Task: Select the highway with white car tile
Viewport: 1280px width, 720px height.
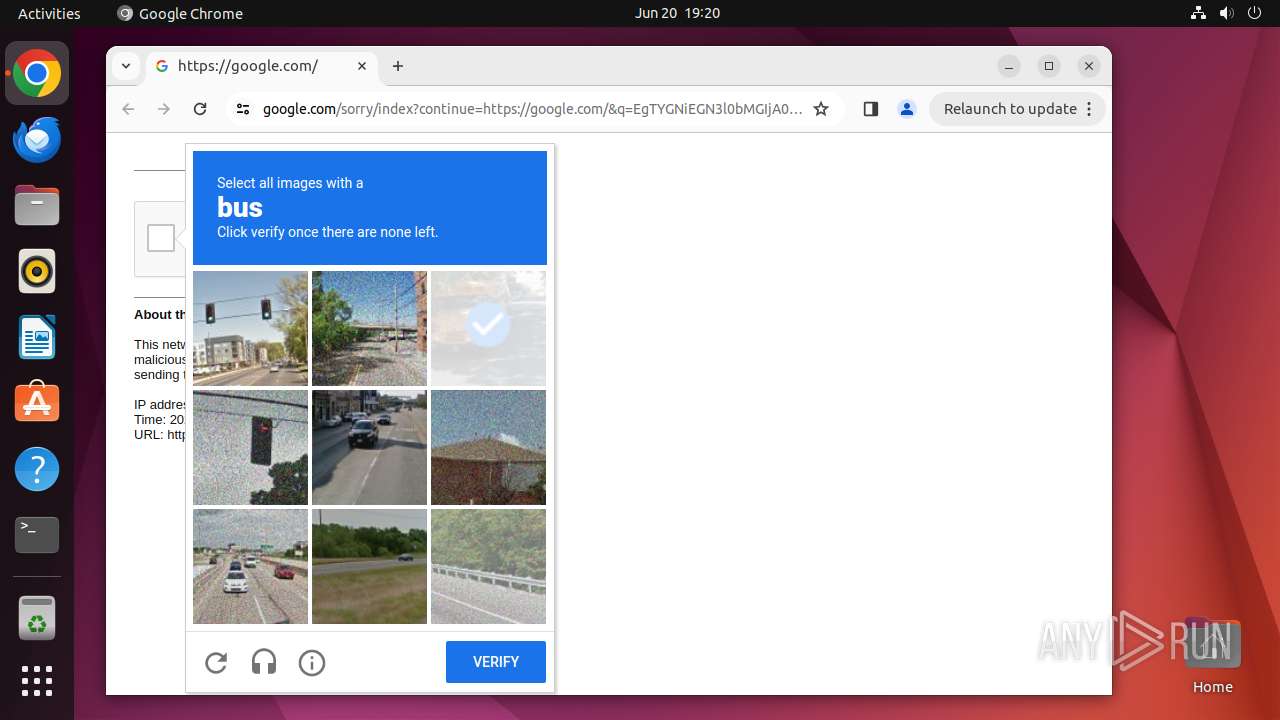Action: pos(250,566)
